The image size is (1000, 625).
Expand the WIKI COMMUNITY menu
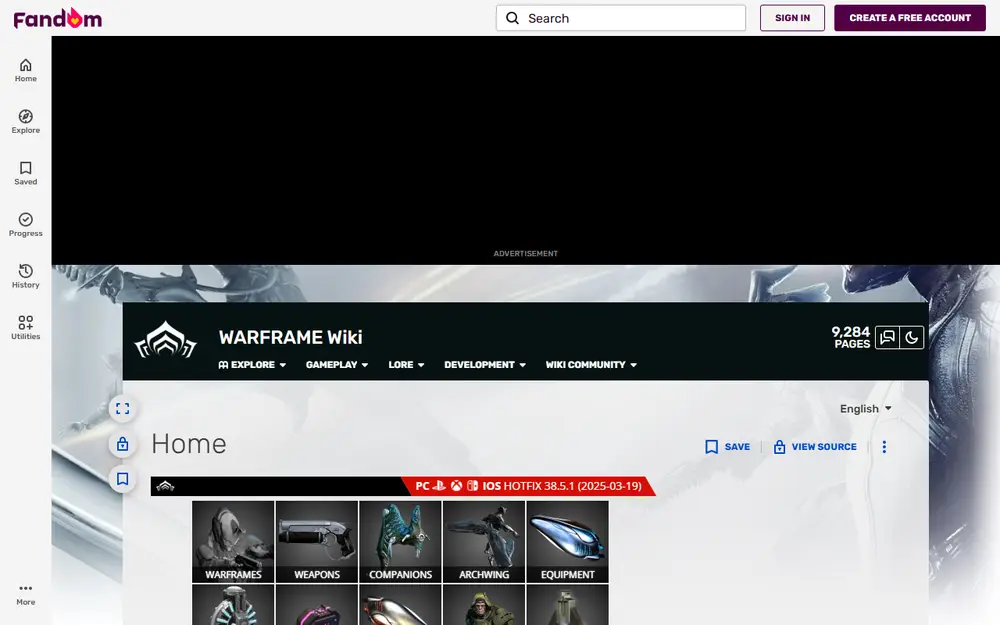point(591,365)
